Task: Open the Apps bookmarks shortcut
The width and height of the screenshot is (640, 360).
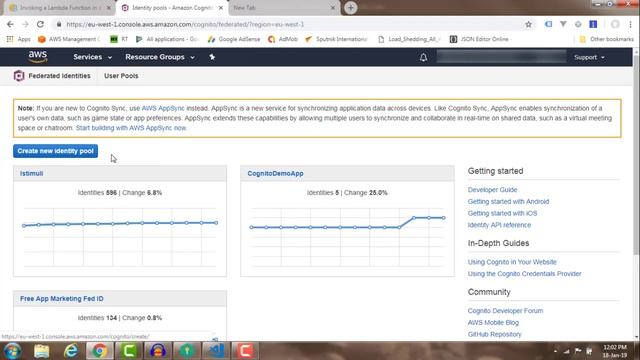Action: pyautogui.click(x=18, y=39)
